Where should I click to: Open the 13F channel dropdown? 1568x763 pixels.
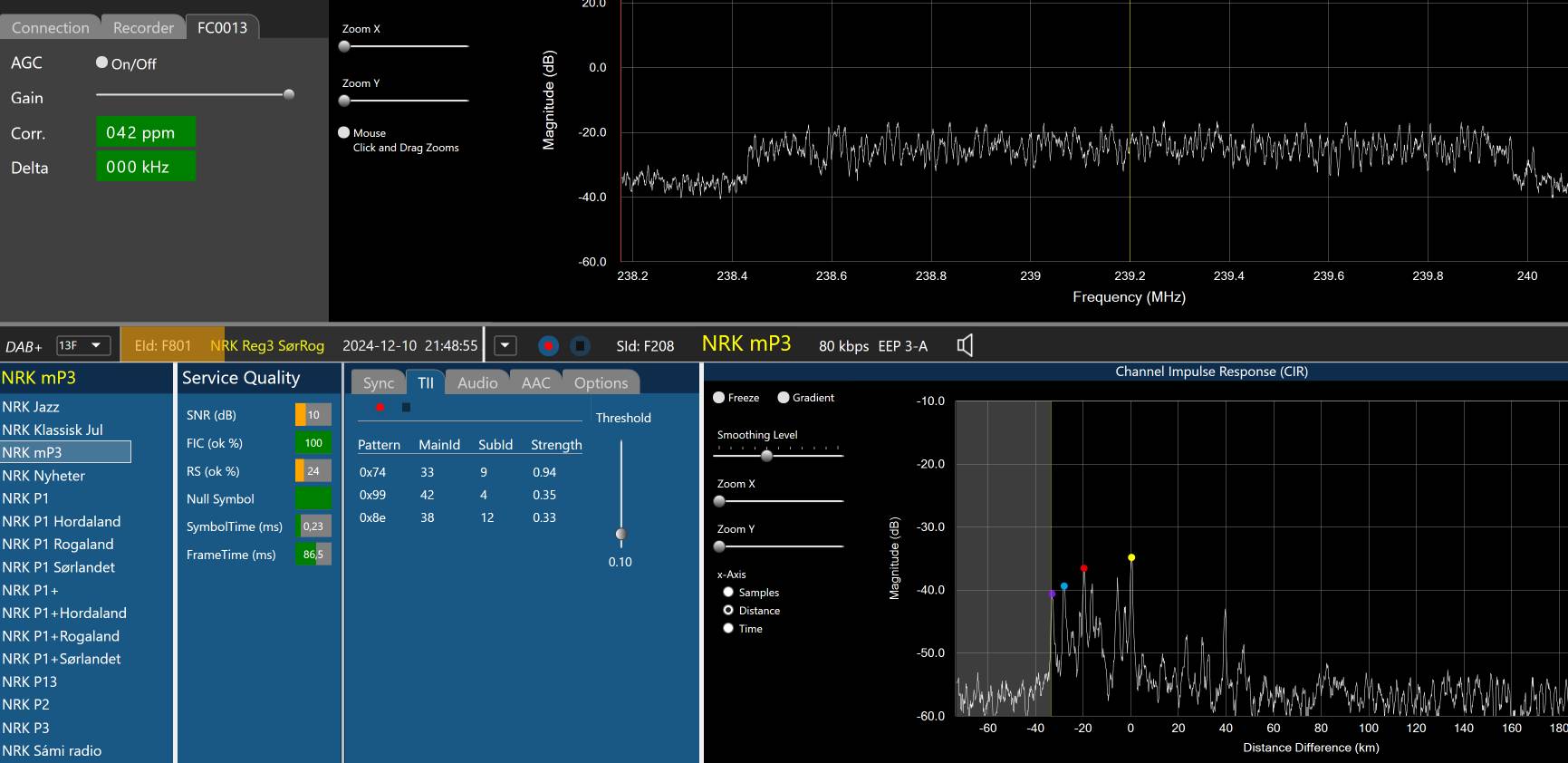(x=83, y=345)
